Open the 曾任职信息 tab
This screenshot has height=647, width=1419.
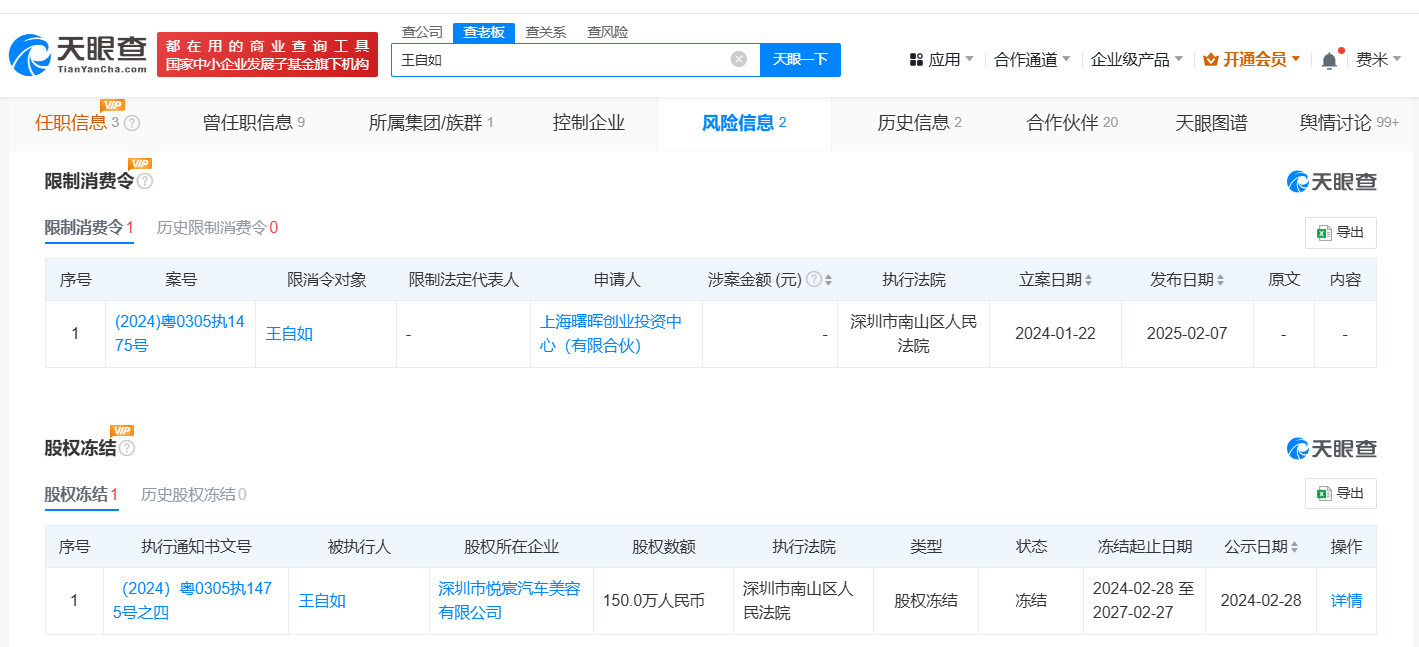(253, 123)
